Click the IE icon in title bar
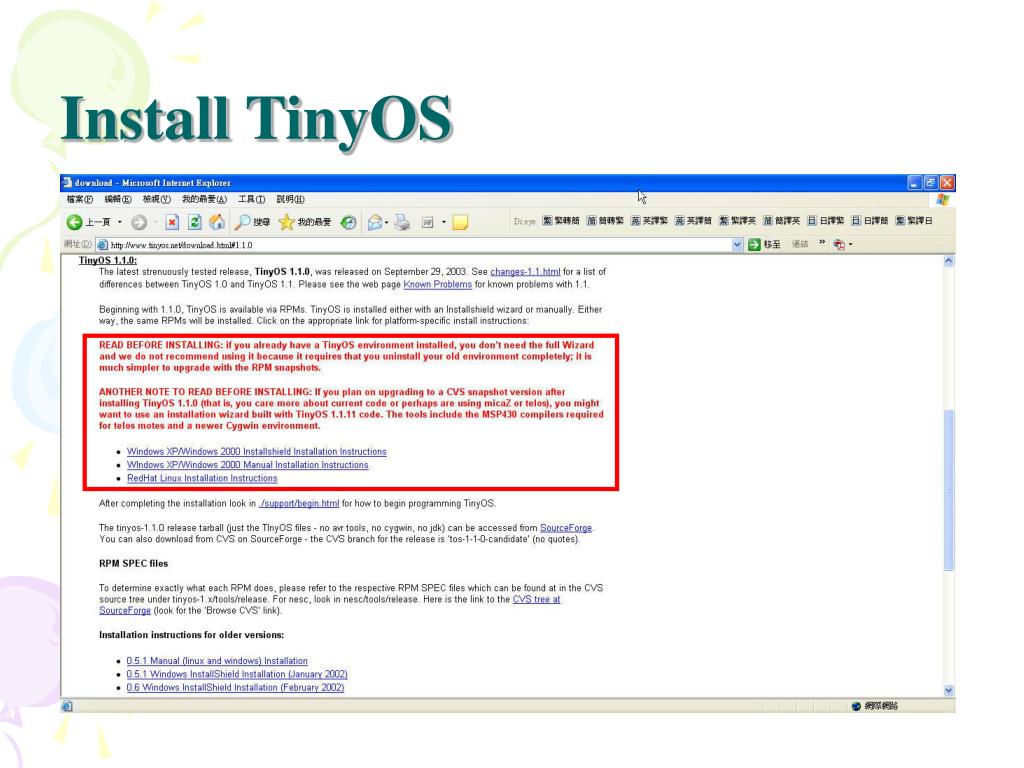1024x768 pixels. [67, 182]
